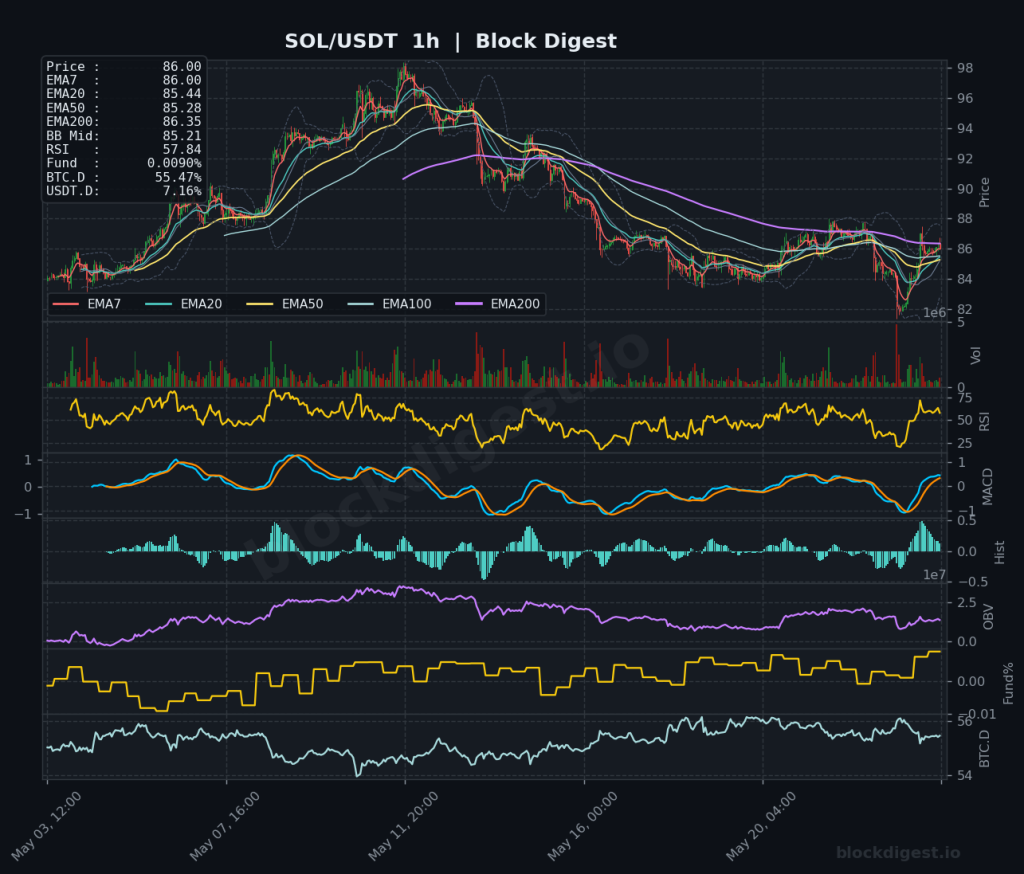
Task: Click the 2.5 tick on the OBV axis
Action: [967, 602]
